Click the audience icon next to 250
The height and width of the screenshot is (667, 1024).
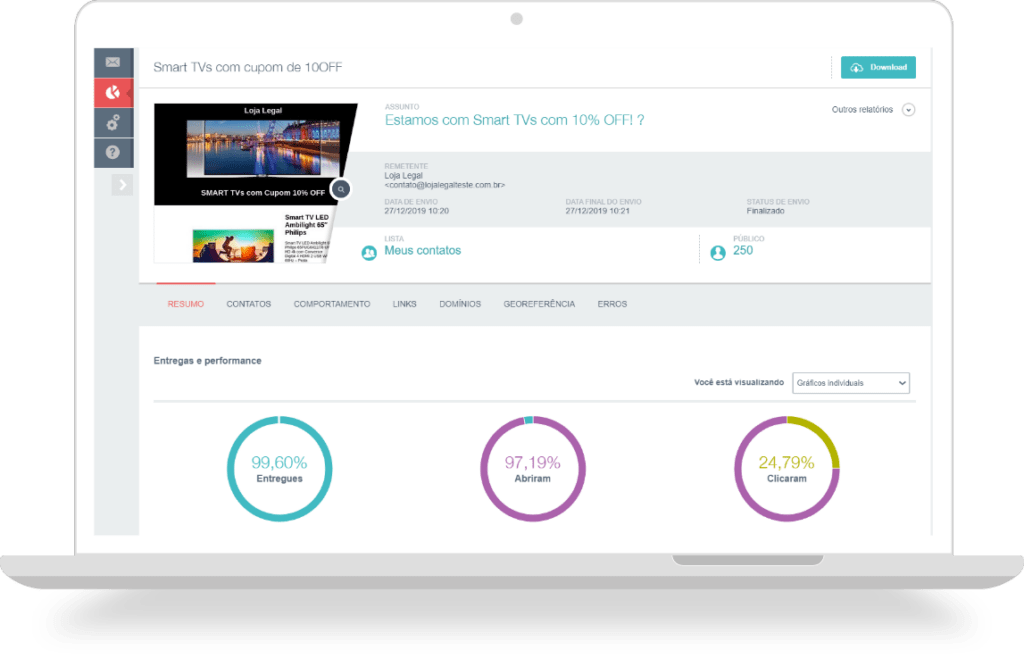[x=718, y=253]
